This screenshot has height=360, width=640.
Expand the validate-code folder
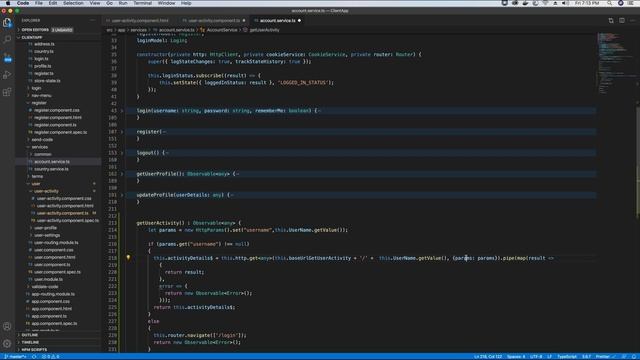(44, 287)
